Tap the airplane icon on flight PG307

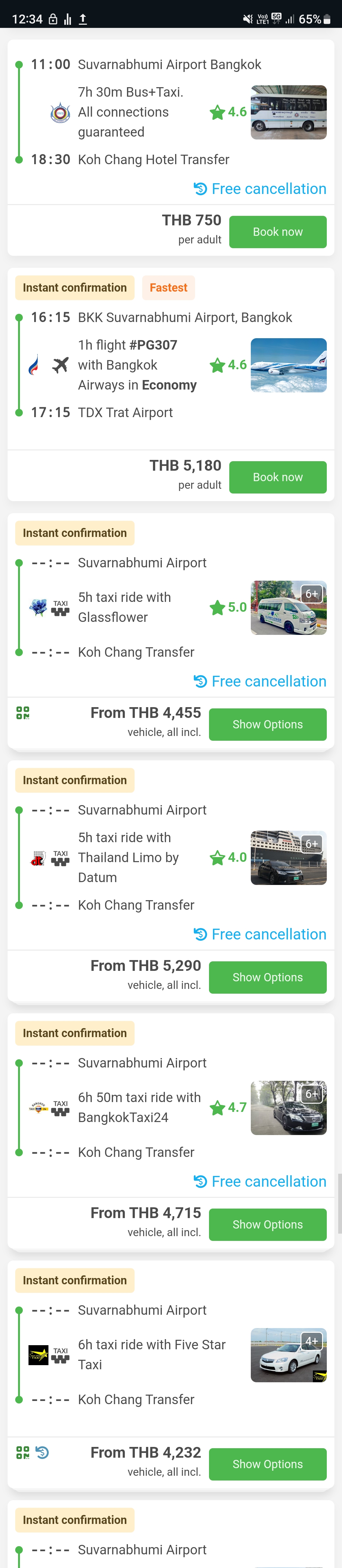60,365
